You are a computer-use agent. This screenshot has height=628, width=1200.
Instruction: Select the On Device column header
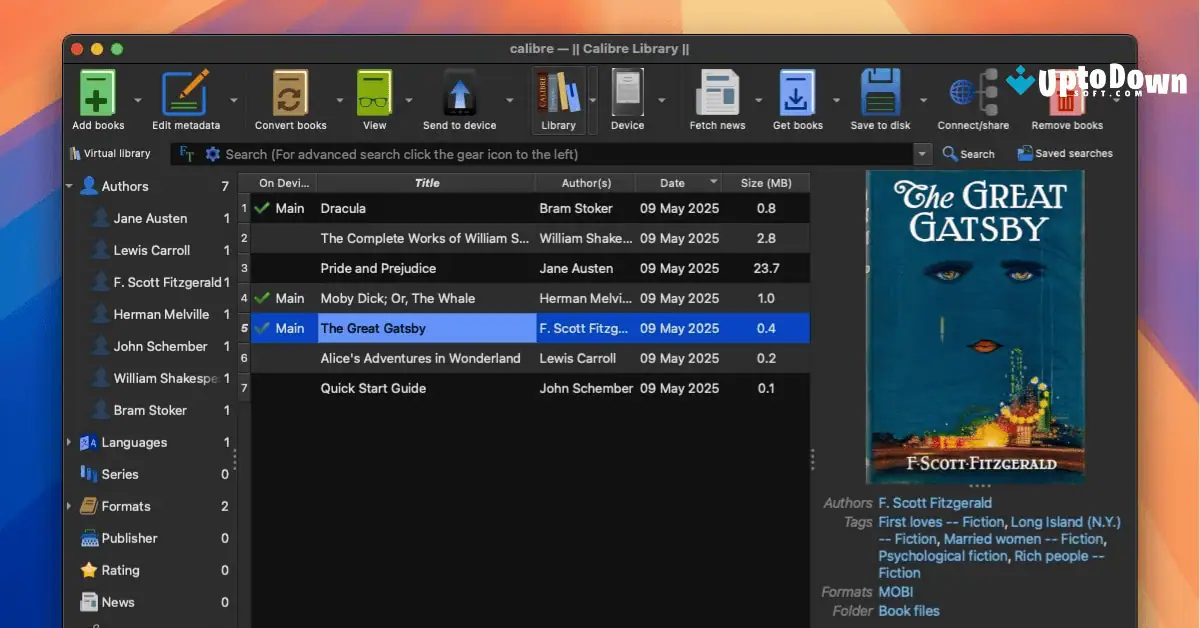[x=281, y=182]
